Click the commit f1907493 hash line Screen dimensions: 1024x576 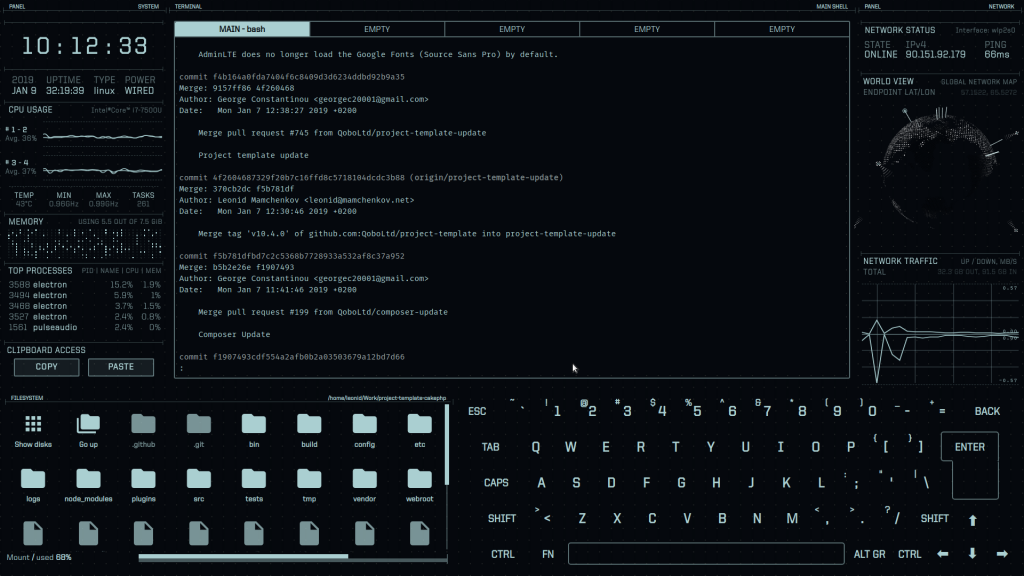click(x=292, y=357)
